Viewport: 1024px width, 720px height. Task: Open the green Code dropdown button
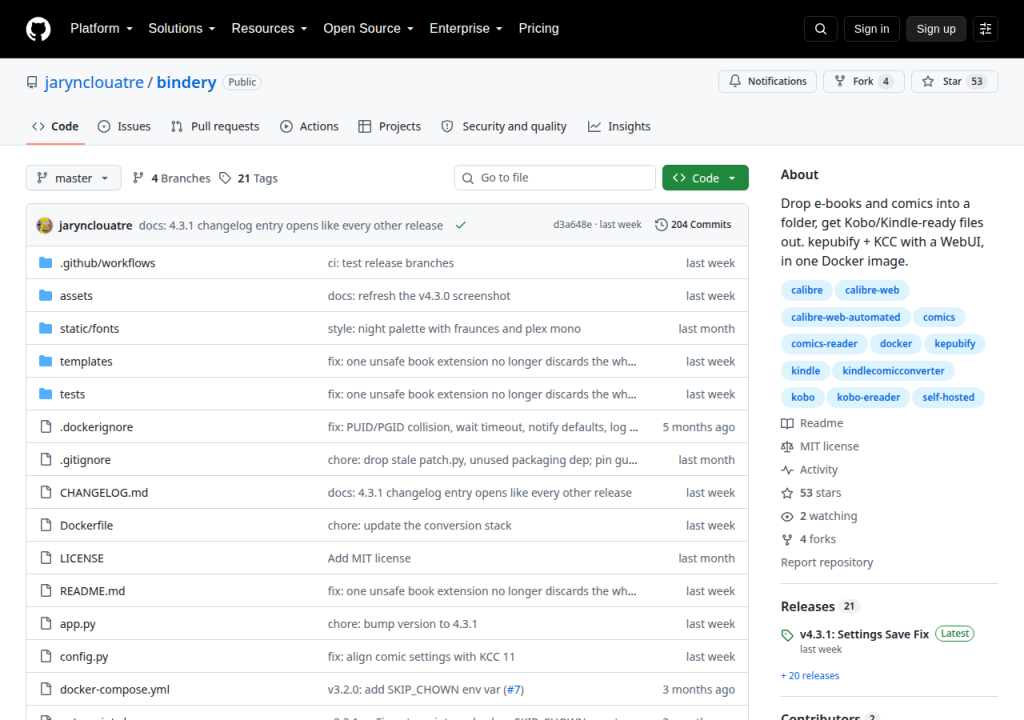click(x=705, y=178)
